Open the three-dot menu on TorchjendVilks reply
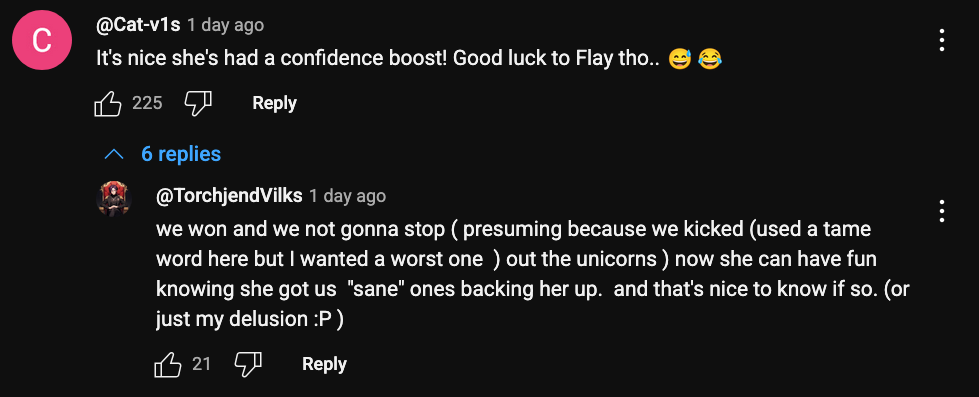 (x=942, y=212)
